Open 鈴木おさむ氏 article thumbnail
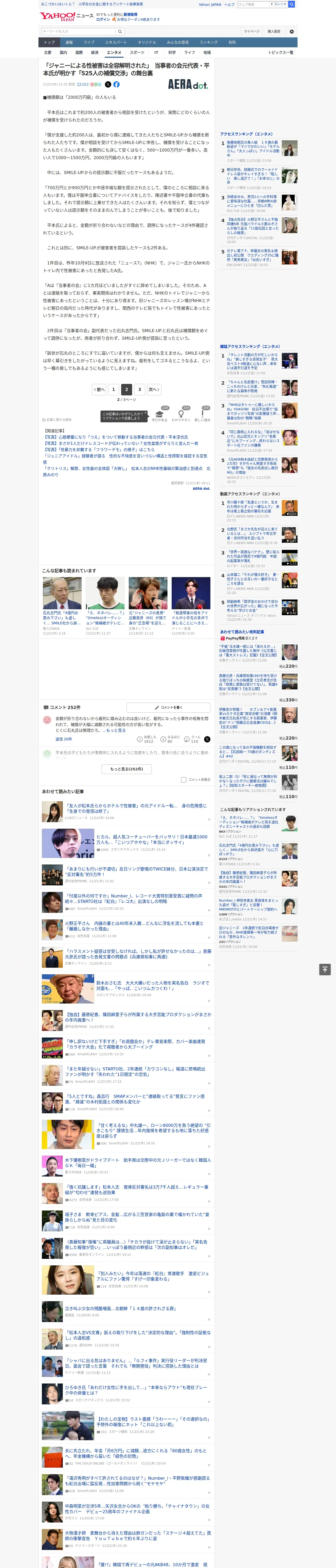Screen dimensions: 336x1568 tap(68, 989)
